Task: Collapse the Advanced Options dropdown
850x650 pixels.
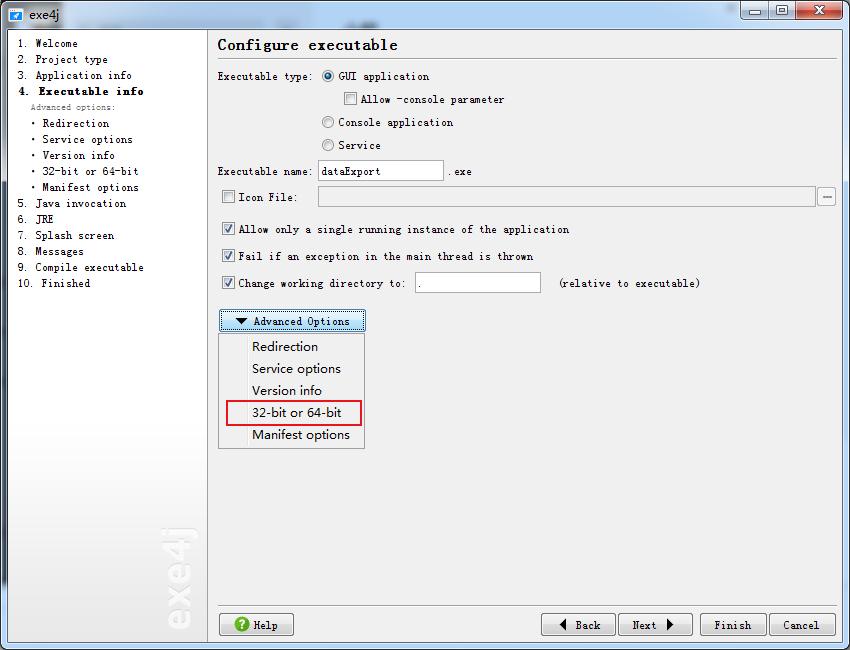Action: (x=292, y=321)
